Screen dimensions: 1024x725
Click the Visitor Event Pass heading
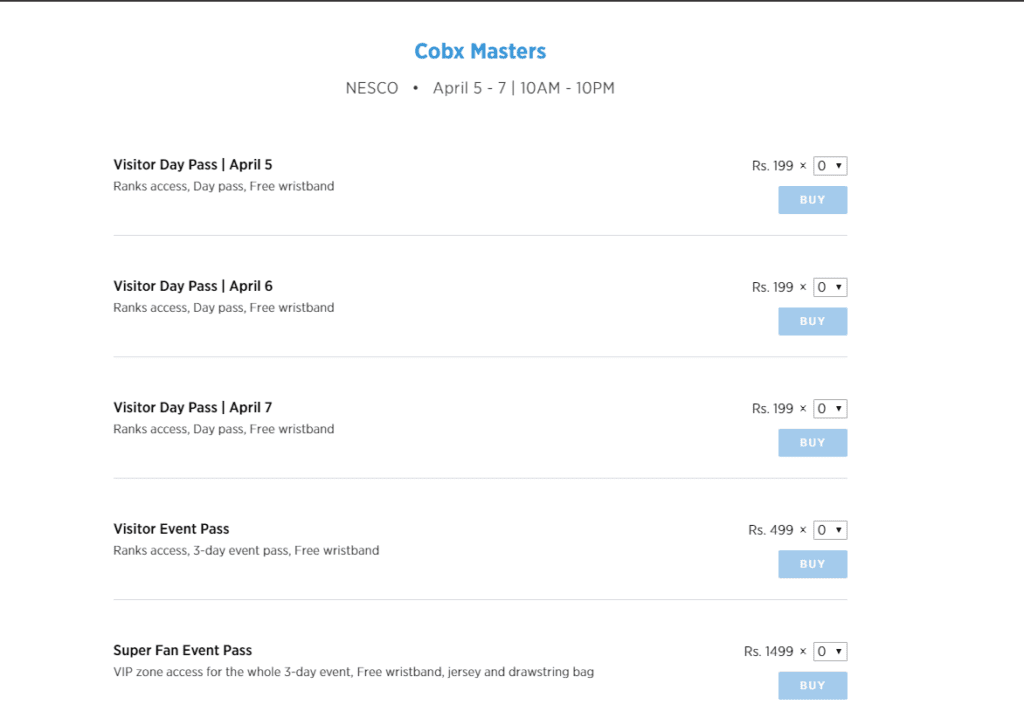tap(171, 529)
